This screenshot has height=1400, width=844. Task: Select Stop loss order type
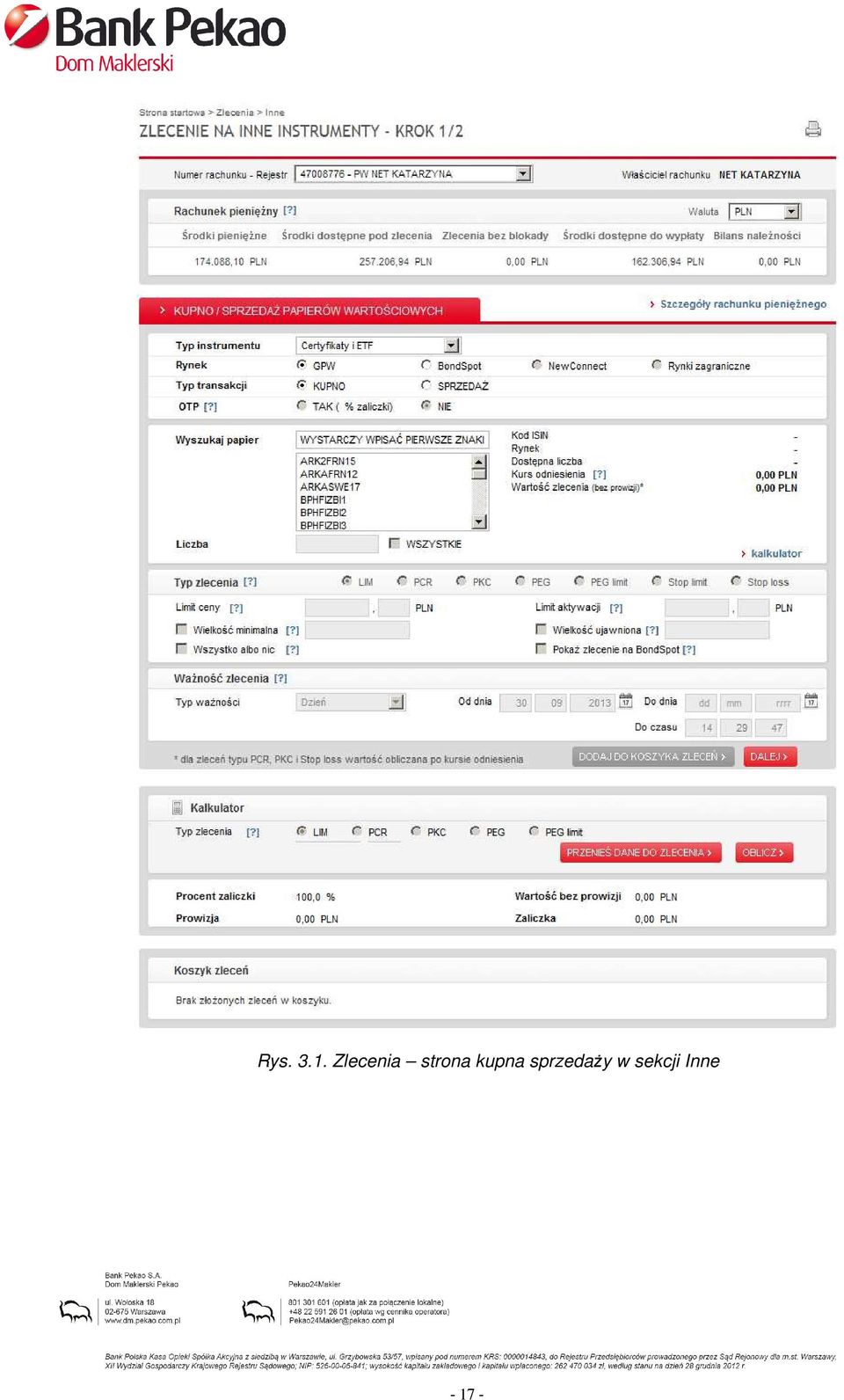pos(736,581)
